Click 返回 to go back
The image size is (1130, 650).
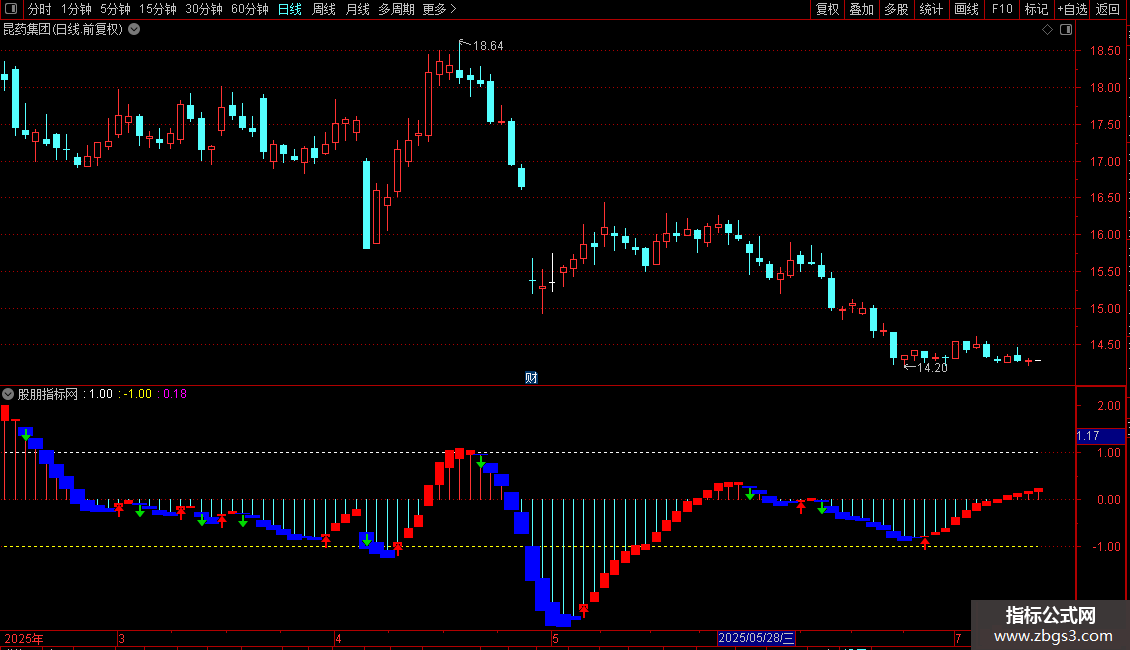[x=1108, y=9]
